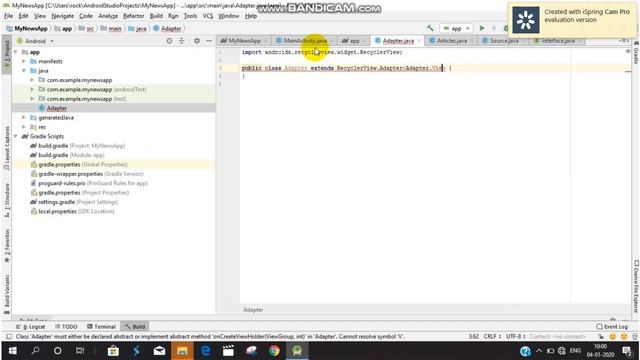Open the Terminal tool window
The image size is (640, 360).
(101, 327)
